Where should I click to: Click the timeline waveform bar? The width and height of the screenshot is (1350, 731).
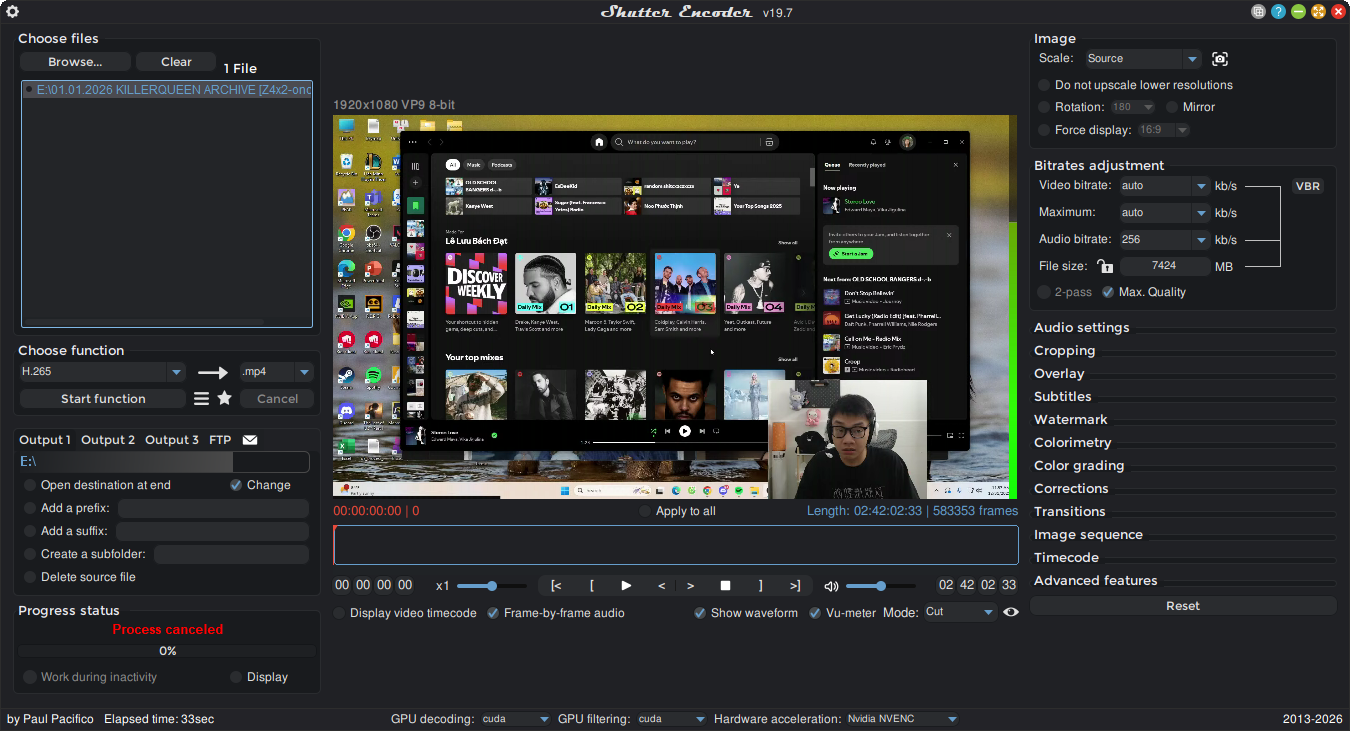click(x=676, y=546)
